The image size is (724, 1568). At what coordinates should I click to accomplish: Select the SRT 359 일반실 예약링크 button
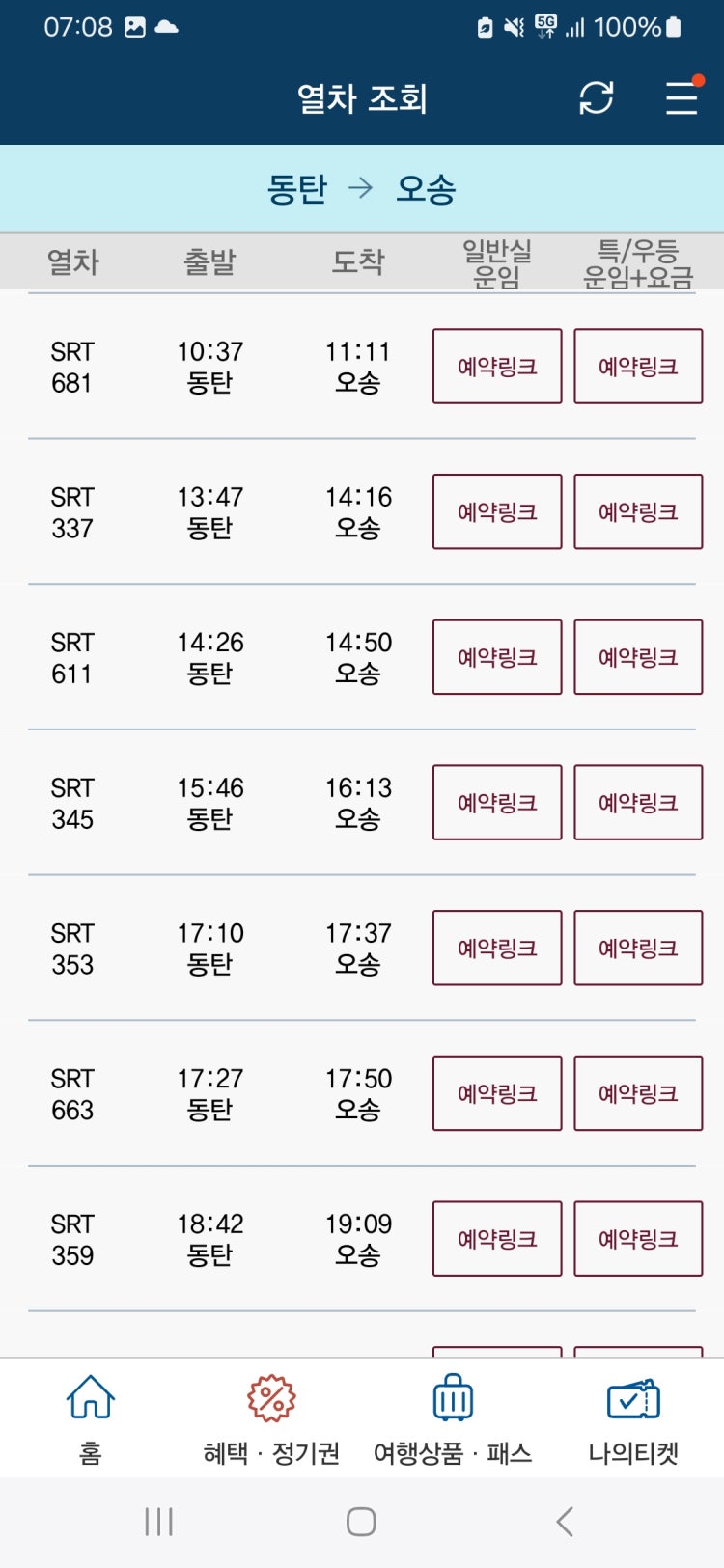pyautogui.click(x=497, y=1239)
